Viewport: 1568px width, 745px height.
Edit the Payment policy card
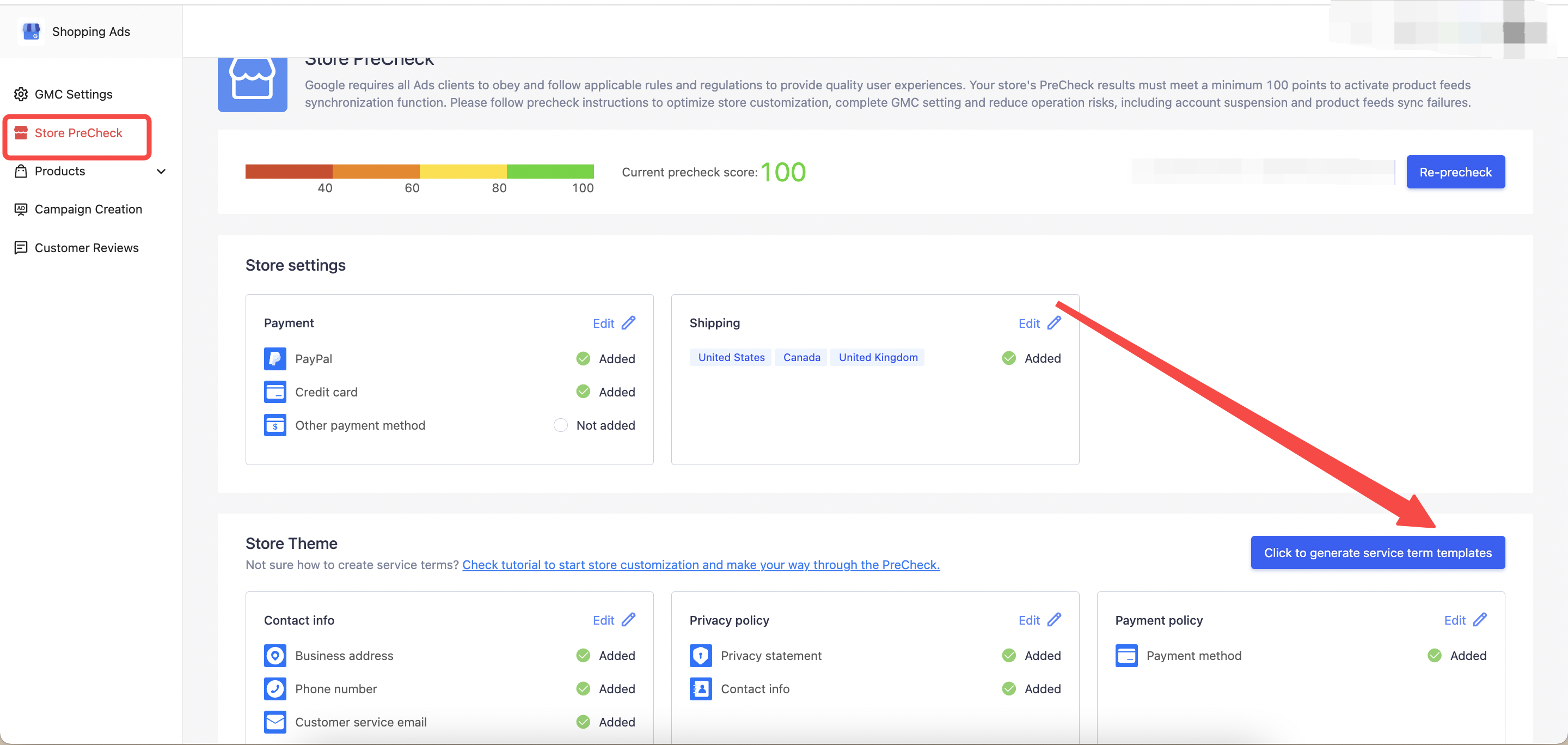(x=1454, y=620)
